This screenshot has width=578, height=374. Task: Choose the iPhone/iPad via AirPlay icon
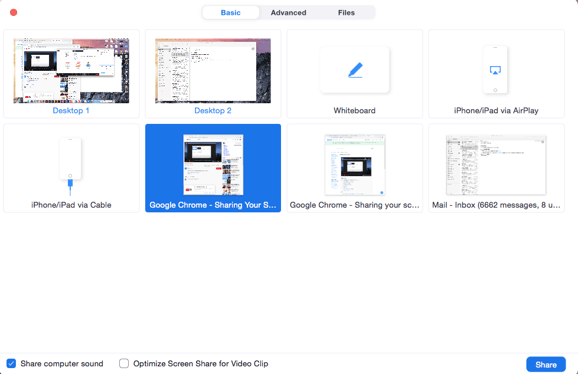pos(495,70)
